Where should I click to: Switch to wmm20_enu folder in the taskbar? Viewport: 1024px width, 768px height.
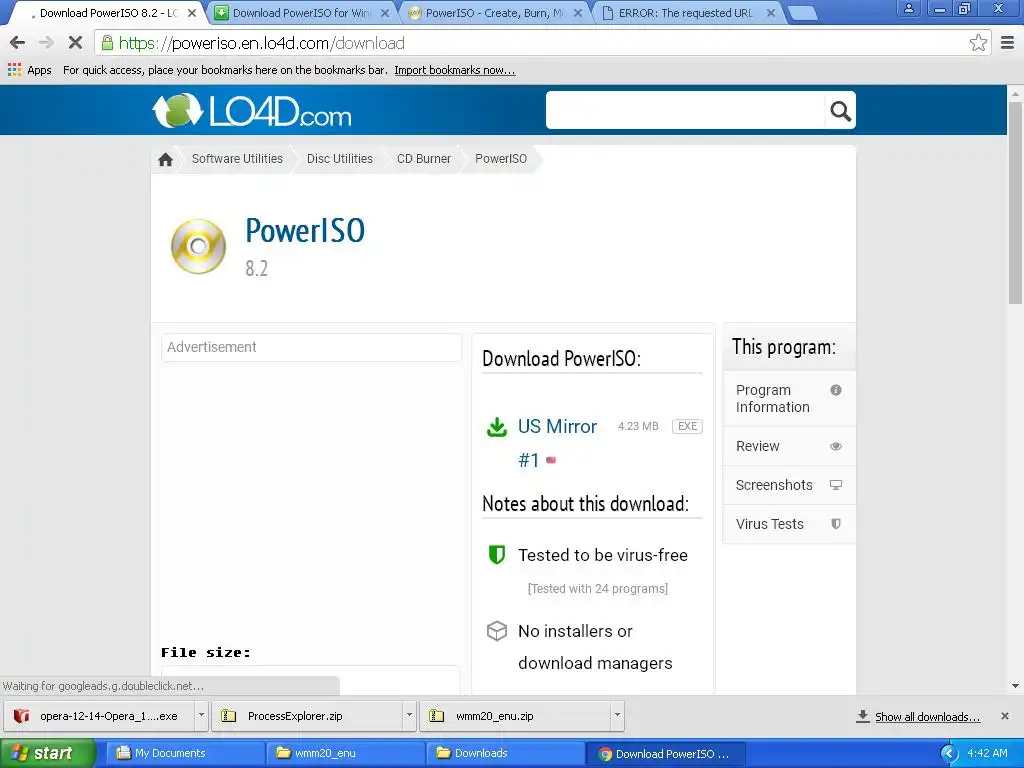[x=345, y=753]
